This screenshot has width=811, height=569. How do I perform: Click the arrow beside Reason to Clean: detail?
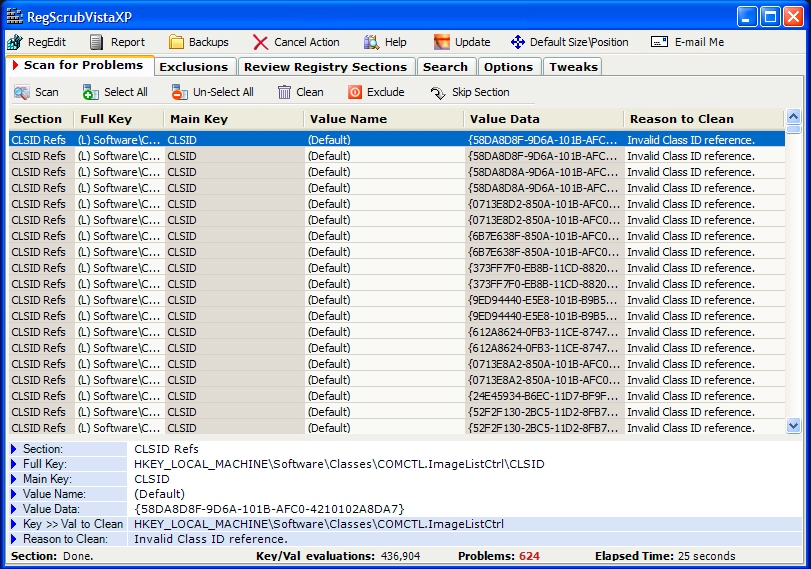[14, 539]
